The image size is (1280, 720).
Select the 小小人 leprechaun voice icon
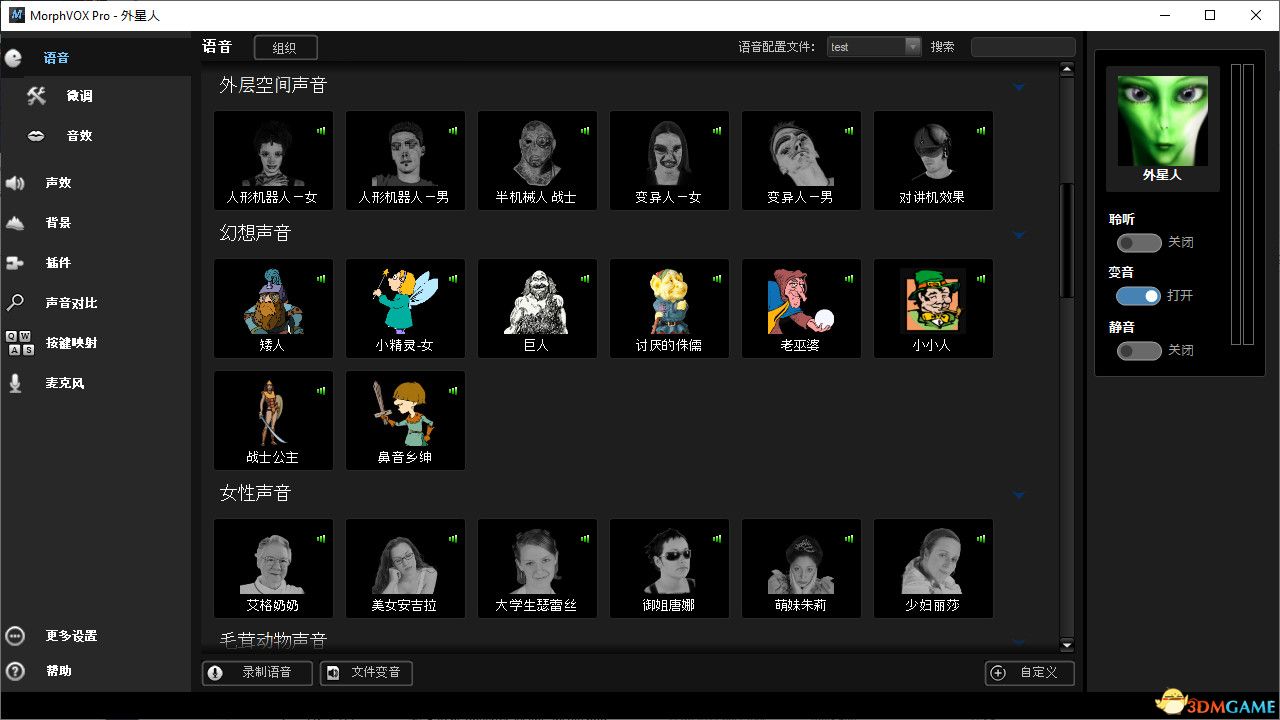933,307
